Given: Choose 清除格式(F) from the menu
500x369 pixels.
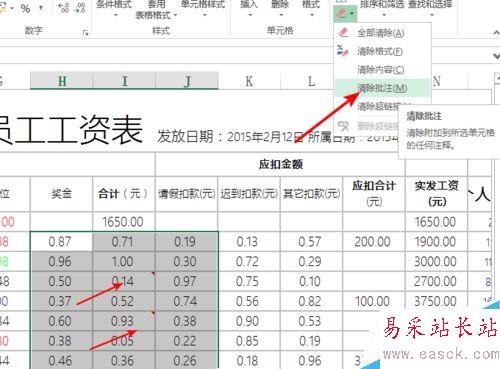Looking at the screenshot, I should [380, 51].
